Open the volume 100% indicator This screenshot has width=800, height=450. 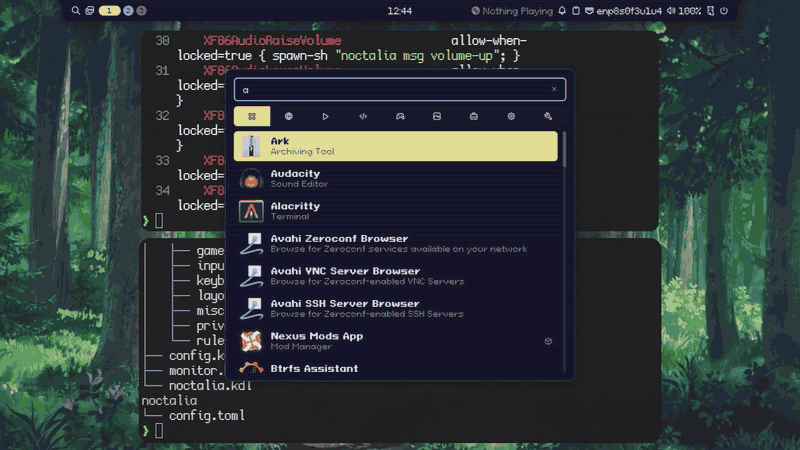point(684,11)
